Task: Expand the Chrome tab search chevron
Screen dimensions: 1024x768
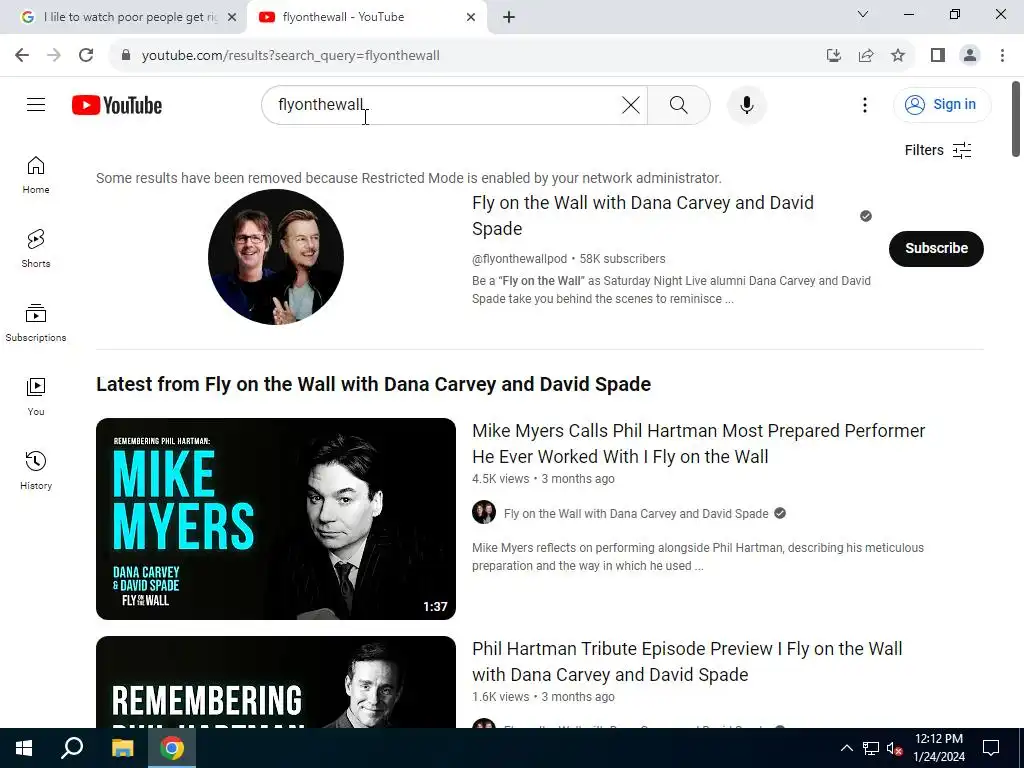Action: (863, 14)
